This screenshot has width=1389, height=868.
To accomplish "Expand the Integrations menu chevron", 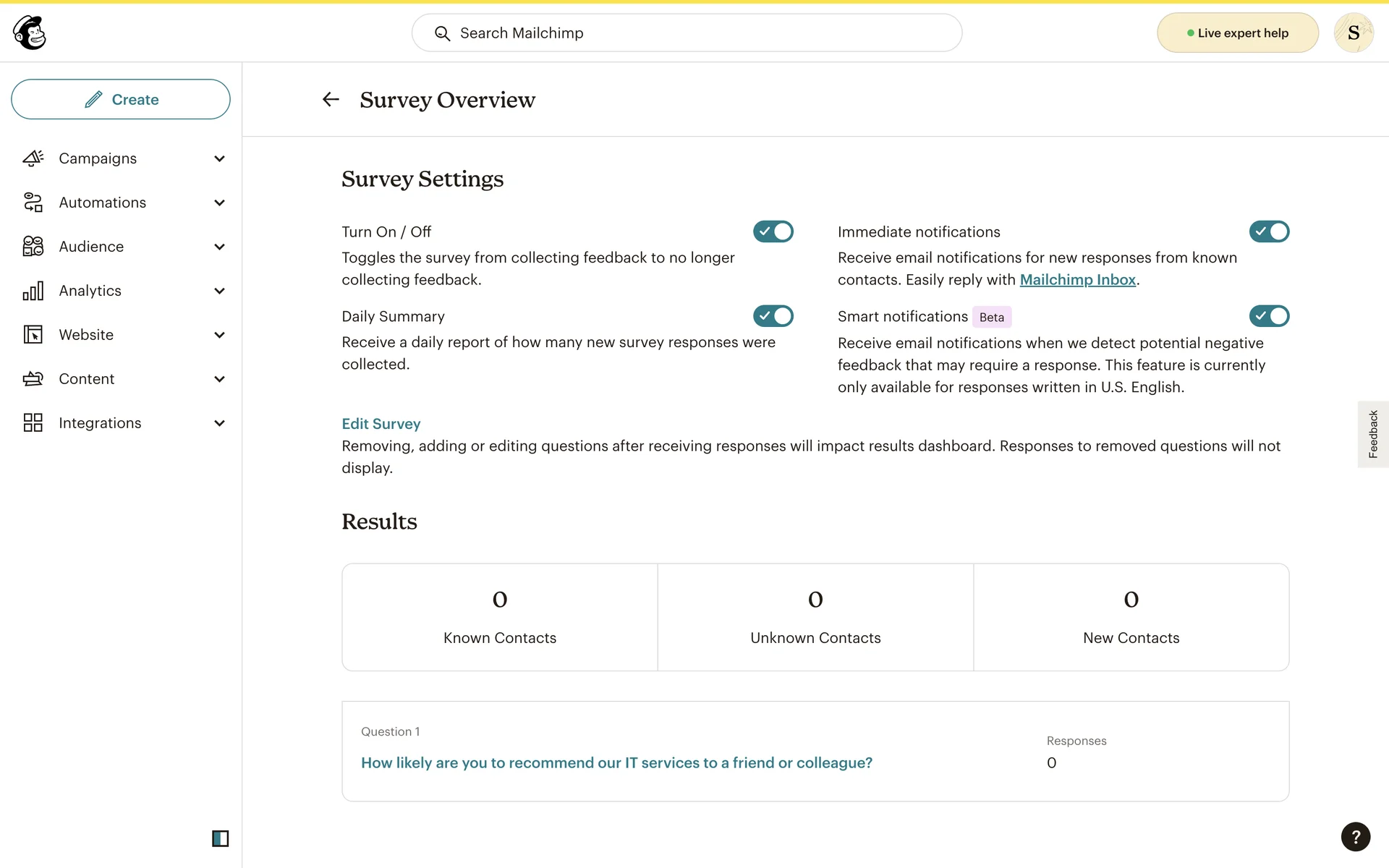I will [x=219, y=423].
